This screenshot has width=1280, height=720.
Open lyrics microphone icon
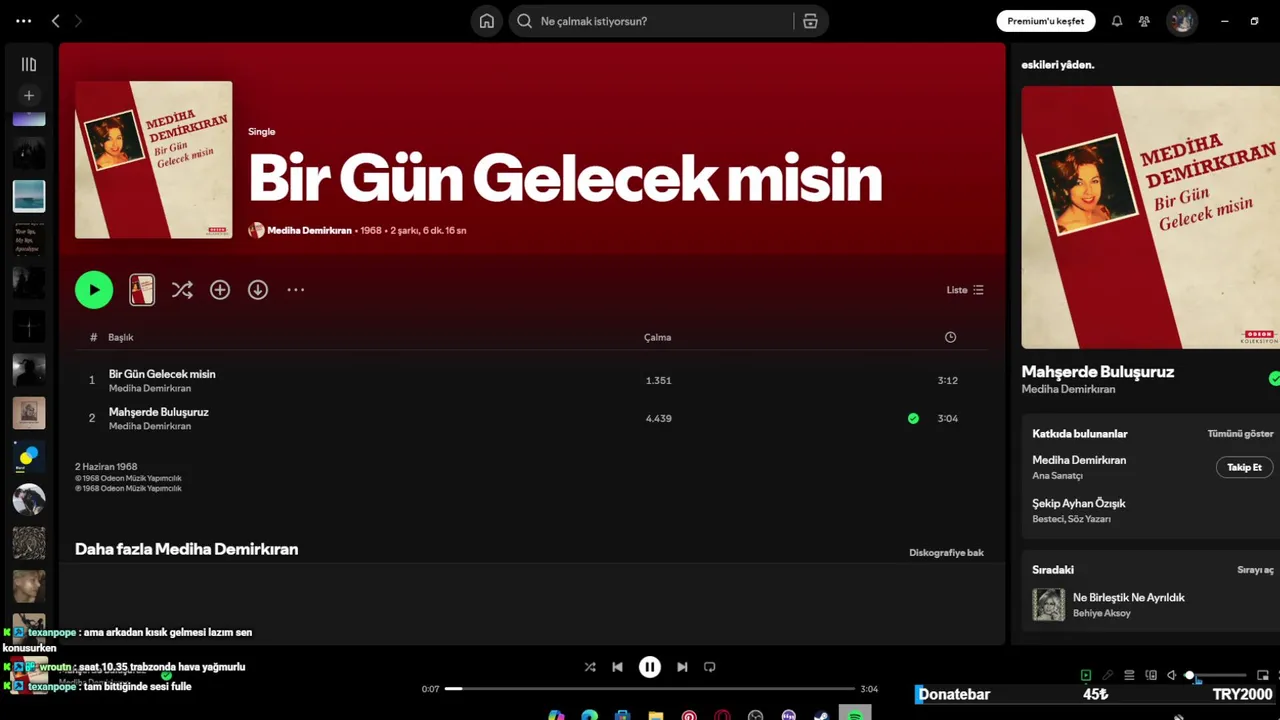click(x=1107, y=676)
